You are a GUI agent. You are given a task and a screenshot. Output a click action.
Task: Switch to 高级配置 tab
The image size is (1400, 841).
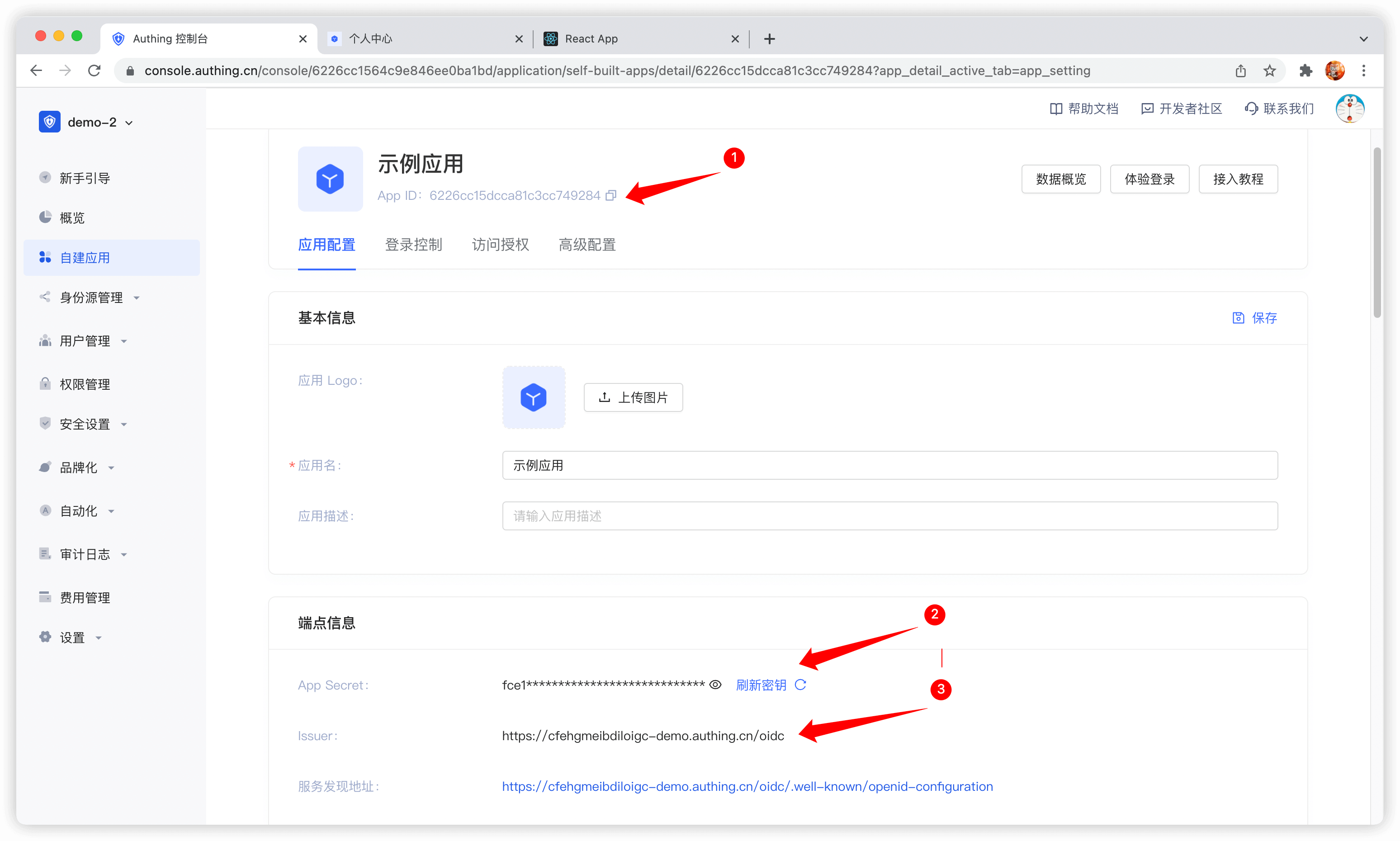(586, 245)
